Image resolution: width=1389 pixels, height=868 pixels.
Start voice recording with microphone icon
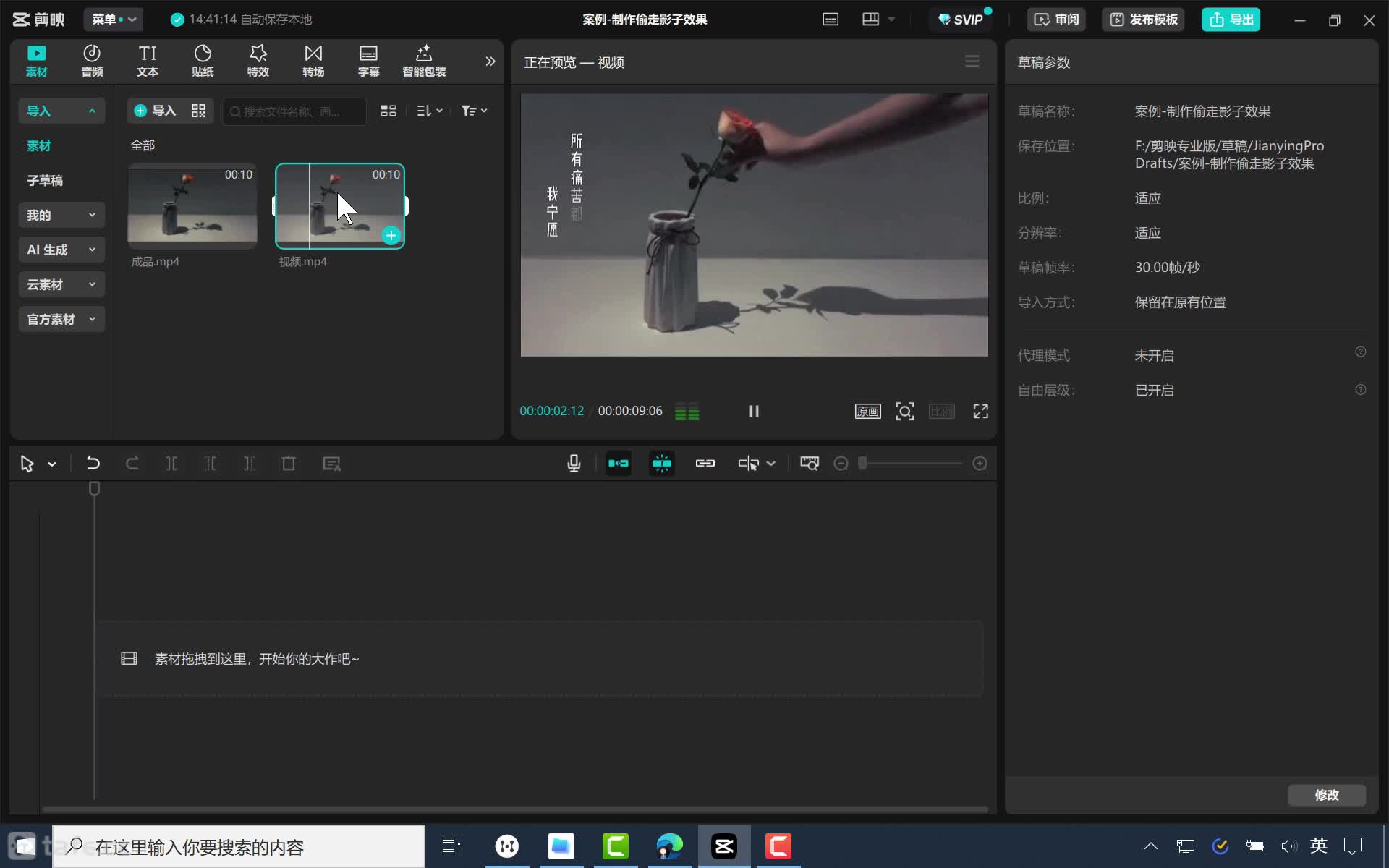click(574, 464)
